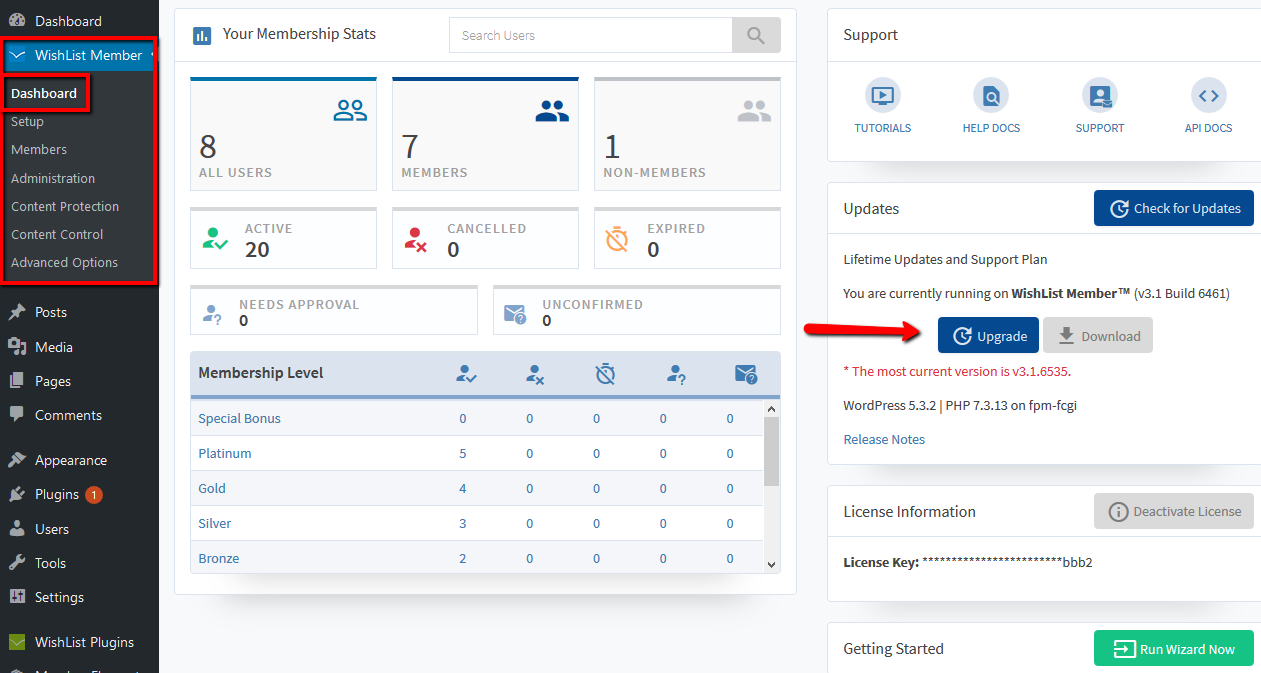Viewport: 1261px width, 673px height.
Task: Open the Help Docs icon
Action: [990, 96]
